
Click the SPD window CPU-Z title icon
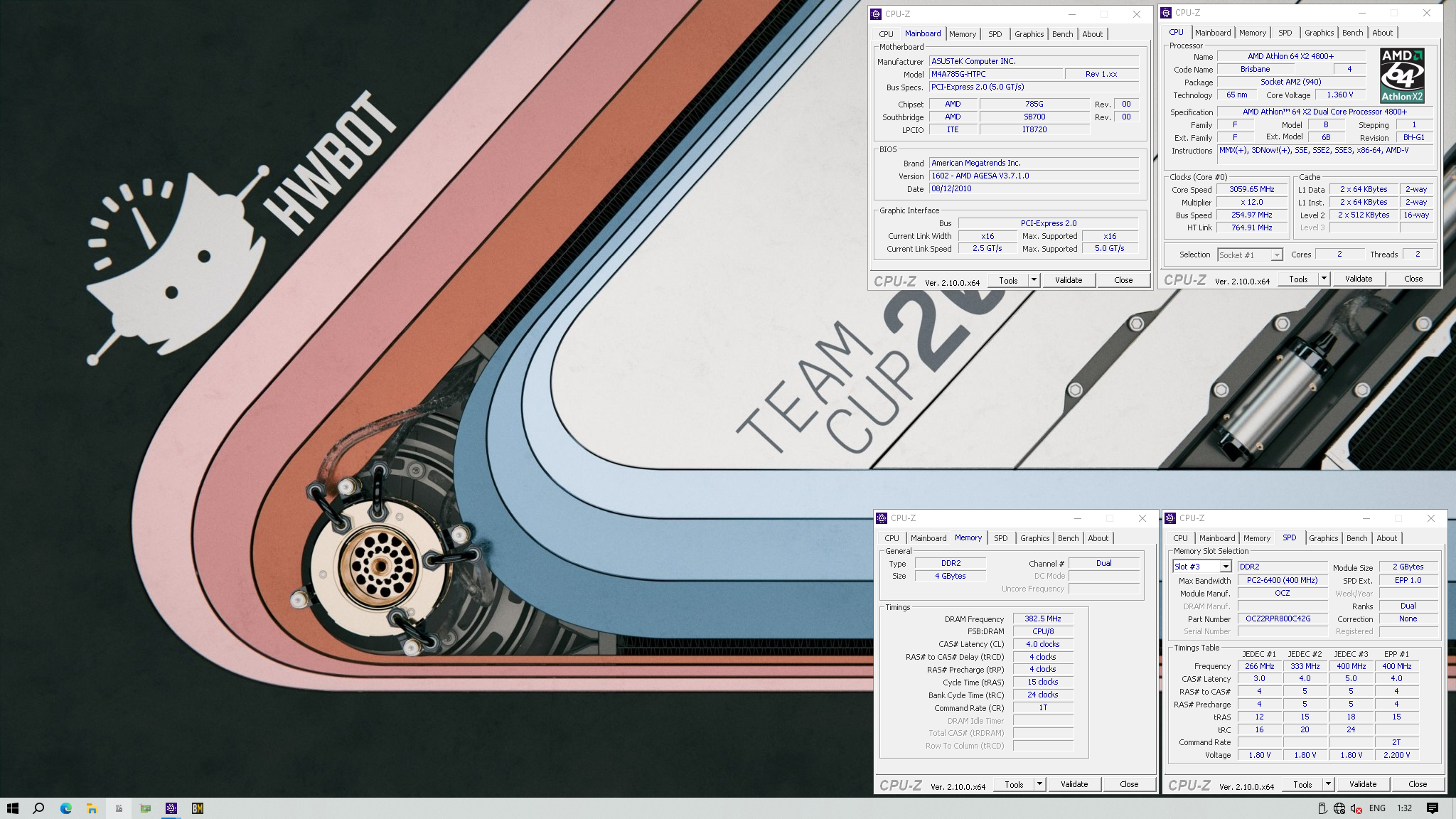tap(1170, 518)
